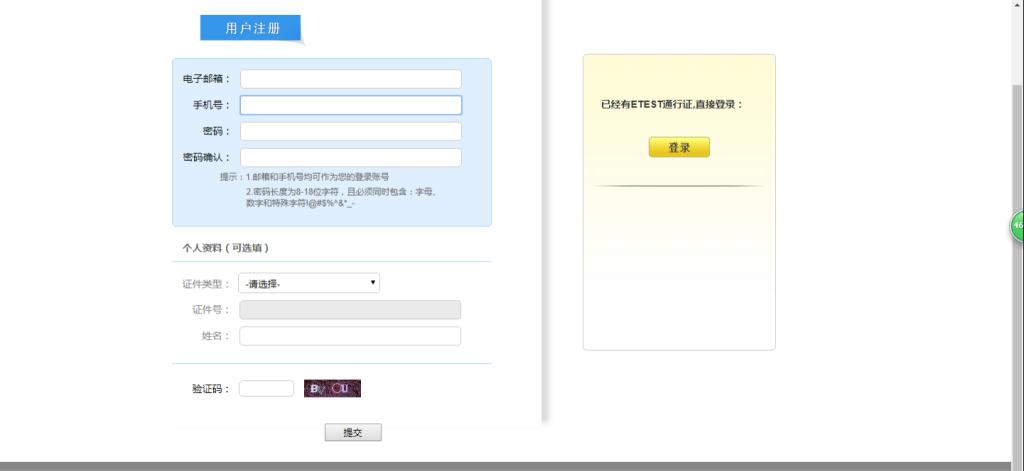
Task: Click the 电子邮箱 label text
Action: pyautogui.click(x=206, y=79)
